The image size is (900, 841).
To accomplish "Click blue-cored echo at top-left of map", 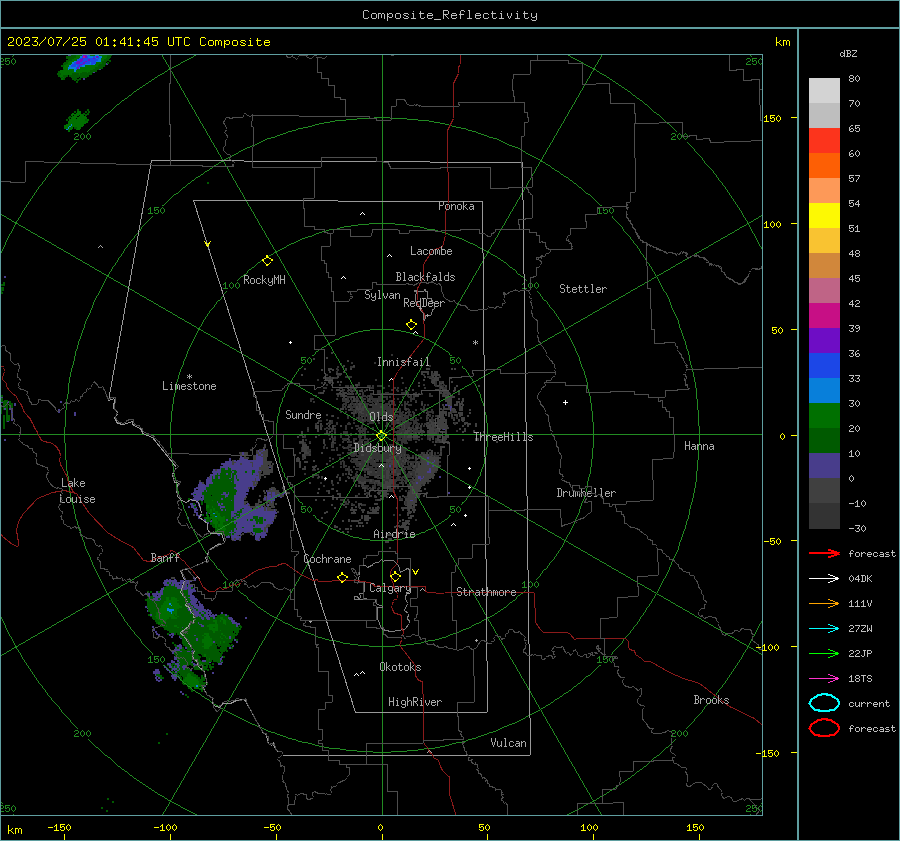I will tap(84, 65).
